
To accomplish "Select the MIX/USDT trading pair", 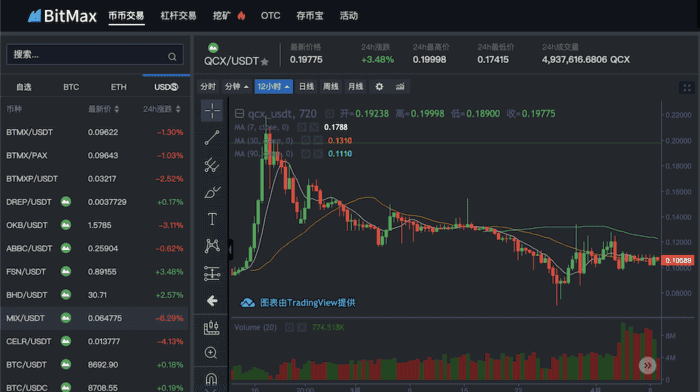I will [x=95, y=318].
